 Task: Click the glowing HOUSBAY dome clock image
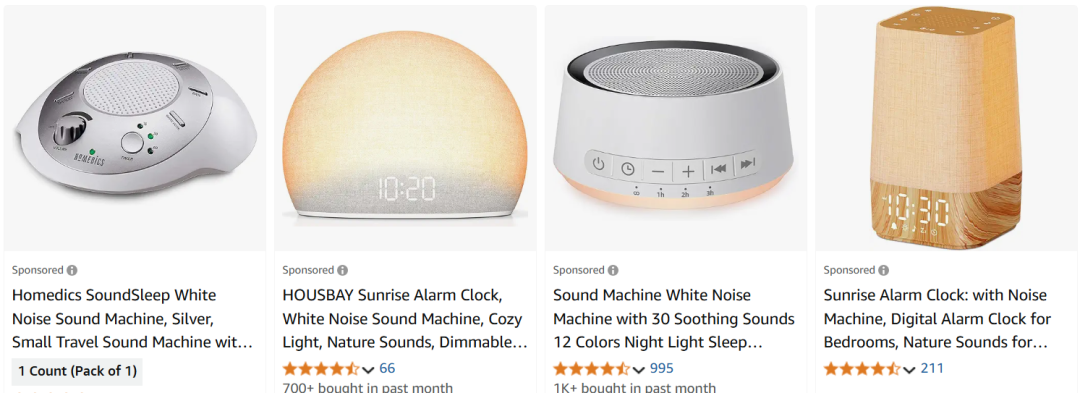tap(405, 128)
